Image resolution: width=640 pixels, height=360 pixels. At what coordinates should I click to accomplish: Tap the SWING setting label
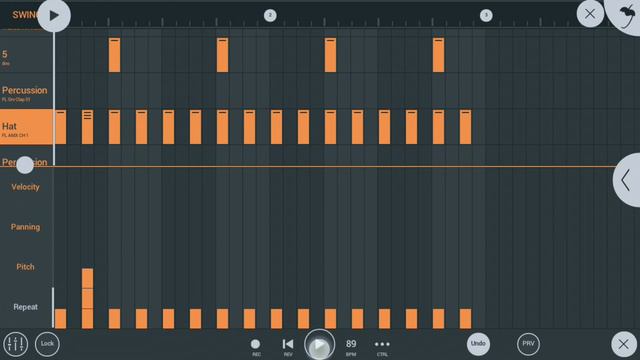tap(24, 15)
